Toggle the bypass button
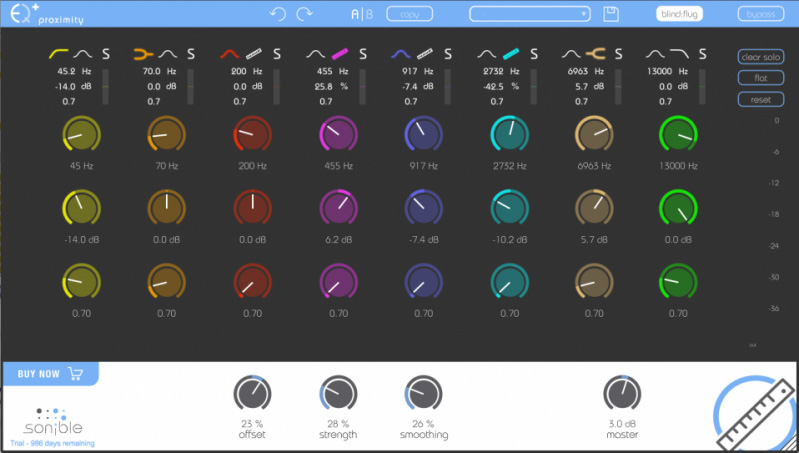 761,14
